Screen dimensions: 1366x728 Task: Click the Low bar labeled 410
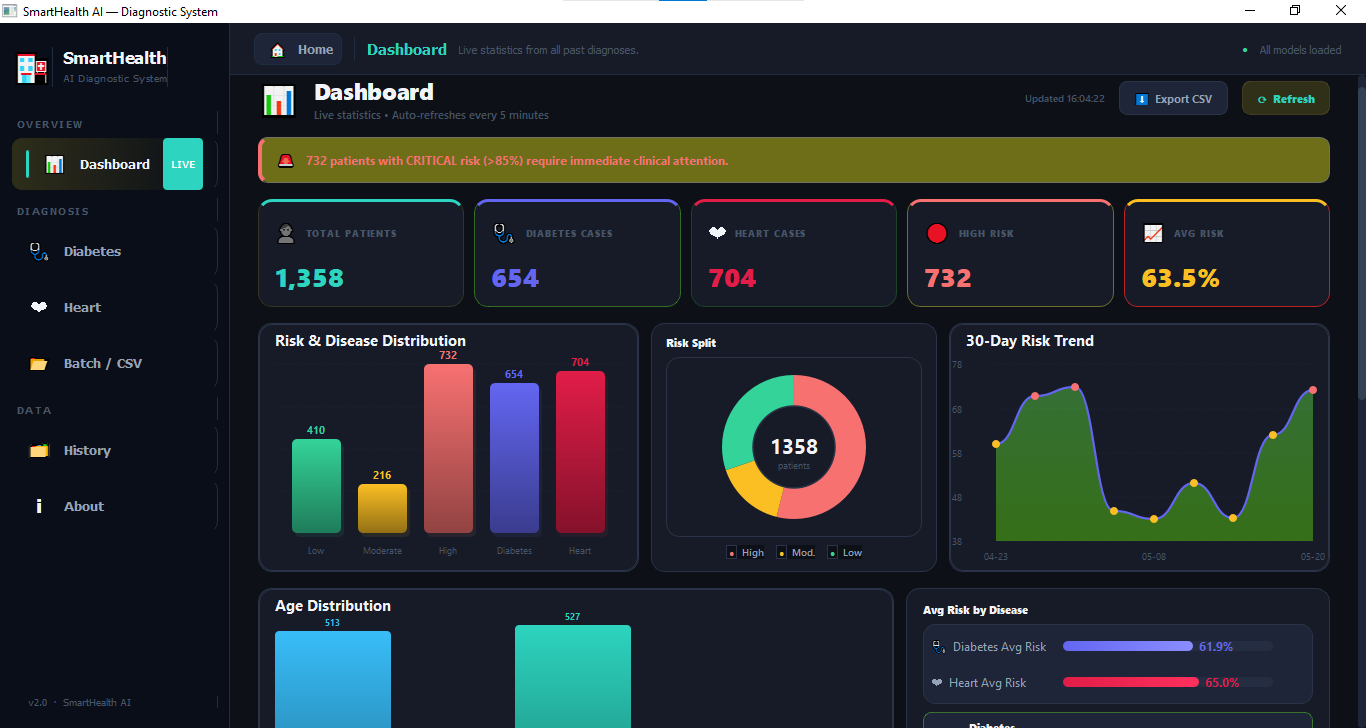pyautogui.click(x=316, y=486)
